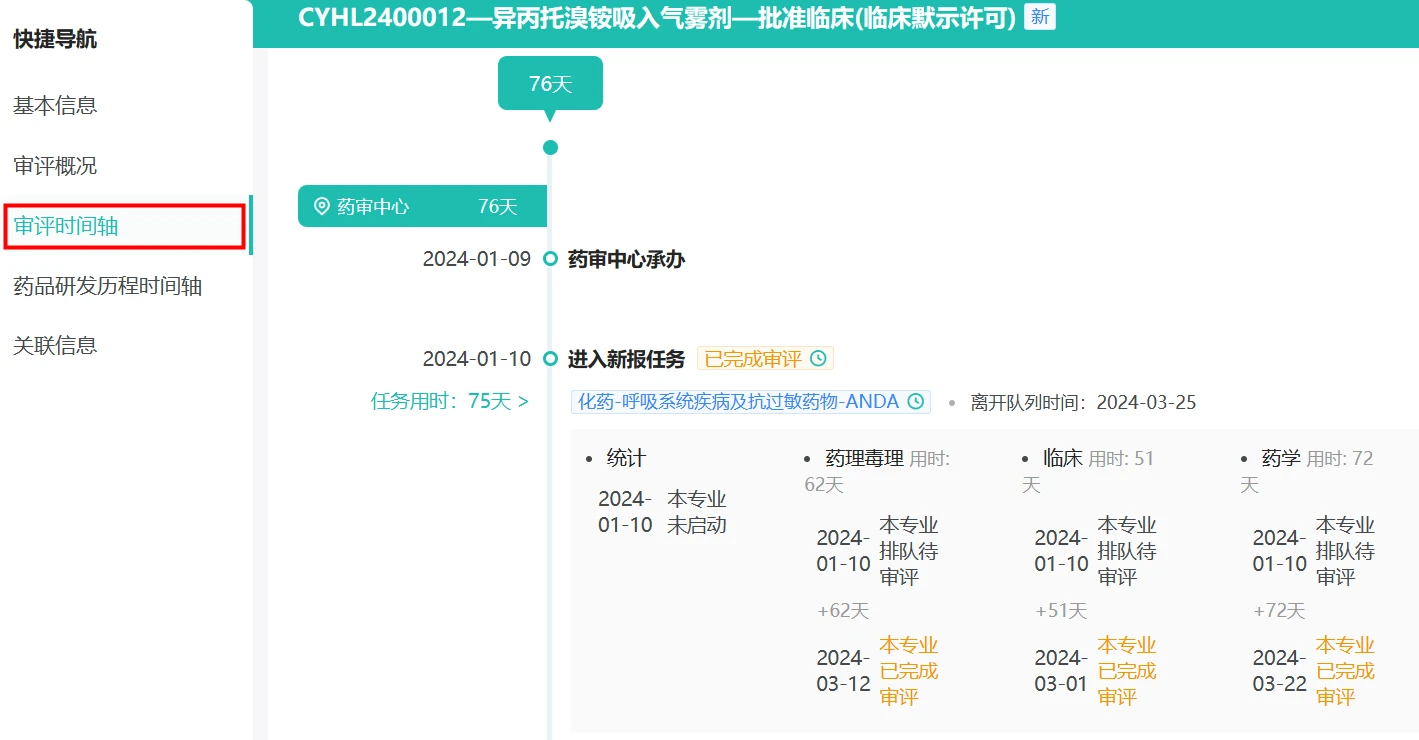Image resolution: width=1419 pixels, height=740 pixels.
Task: Click the 药审中心承办 event title
Action: [626, 259]
